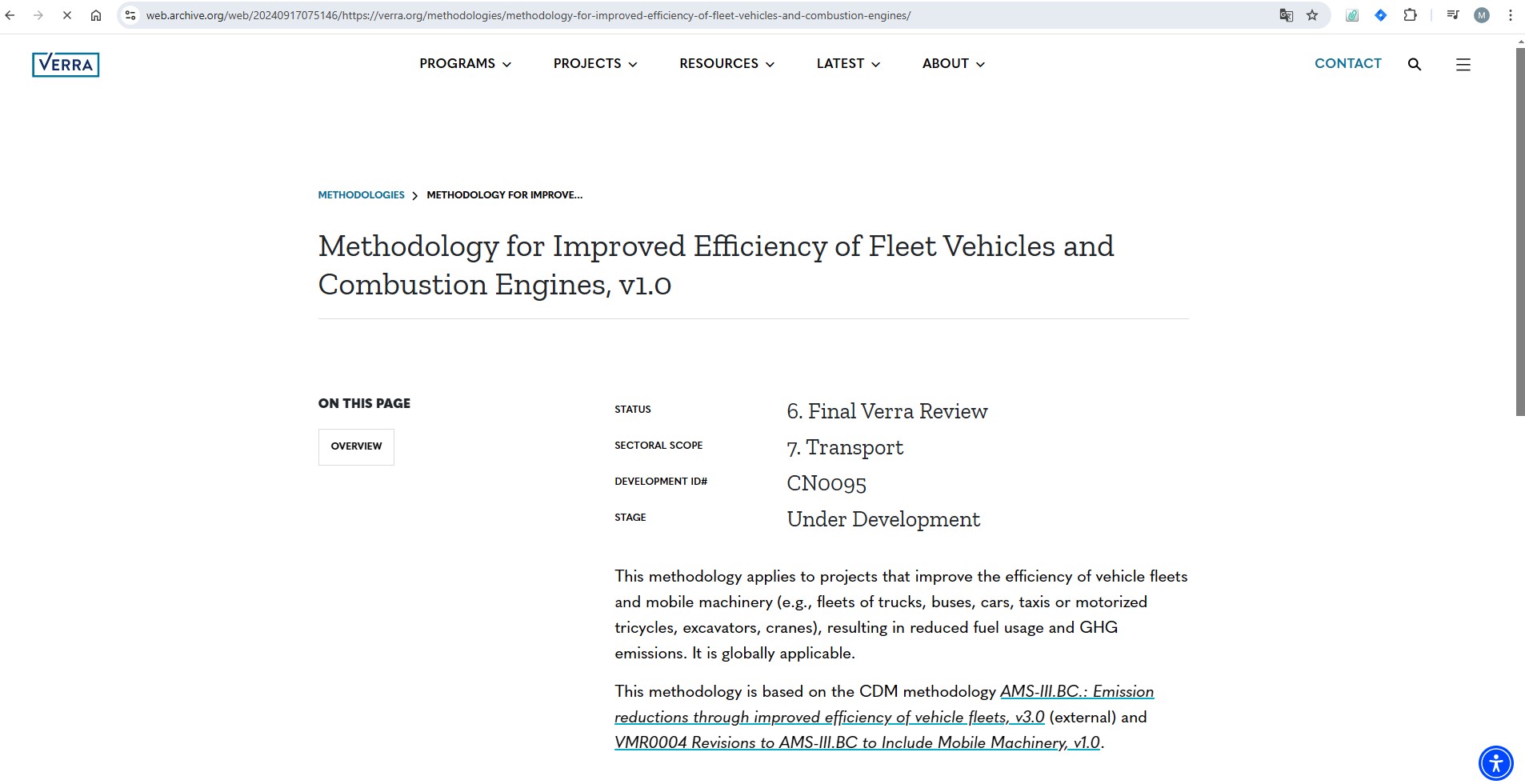The image size is (1525, 784).
Task: Open the user profile avatar
Action: (x=1481, y=15)
